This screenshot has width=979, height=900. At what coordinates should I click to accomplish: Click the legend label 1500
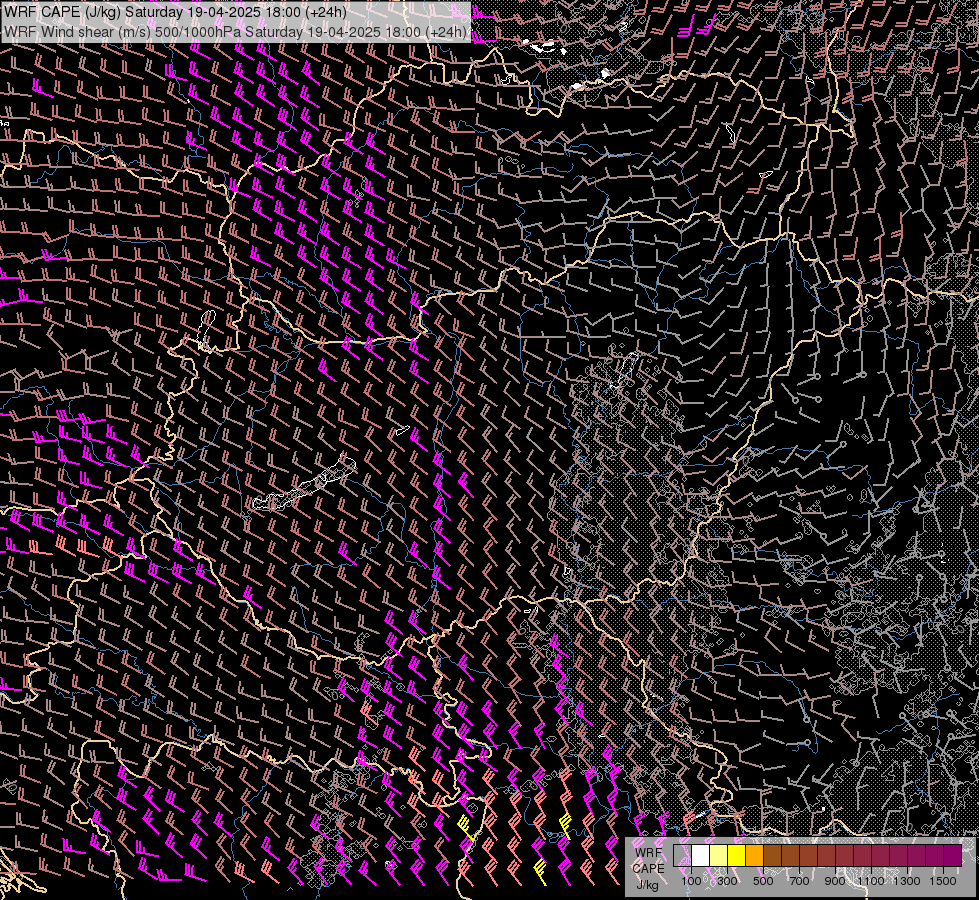pos(943,881)
